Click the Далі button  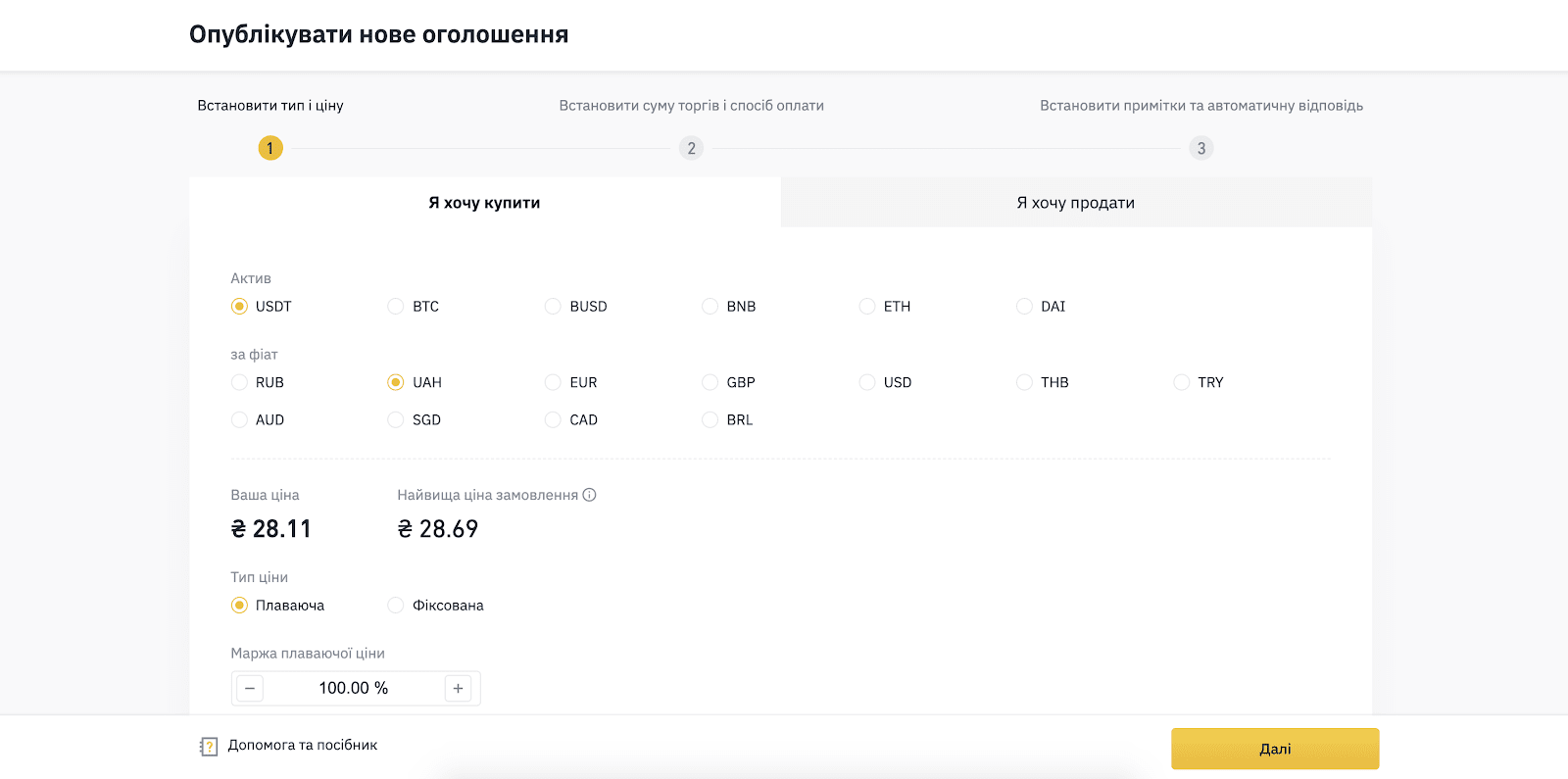click(x=1275, y=749)
